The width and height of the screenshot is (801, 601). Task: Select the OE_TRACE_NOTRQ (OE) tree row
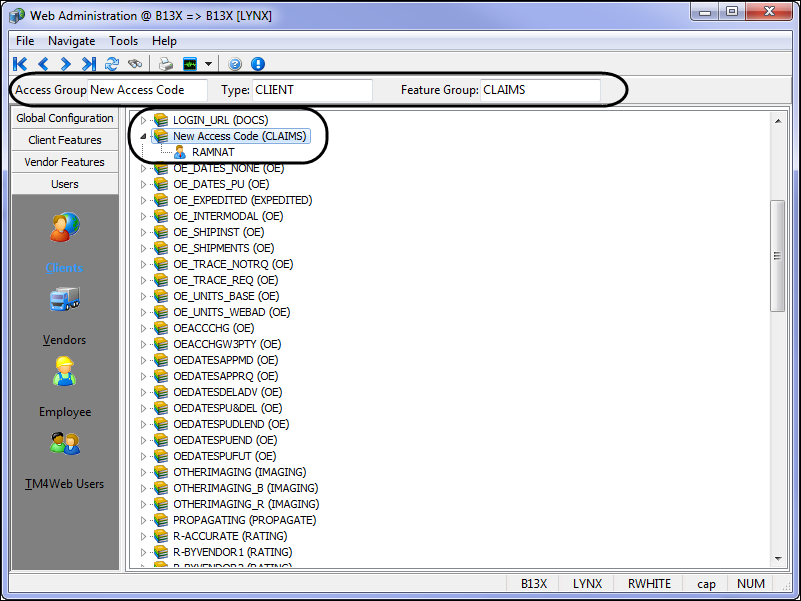(233, 264)
